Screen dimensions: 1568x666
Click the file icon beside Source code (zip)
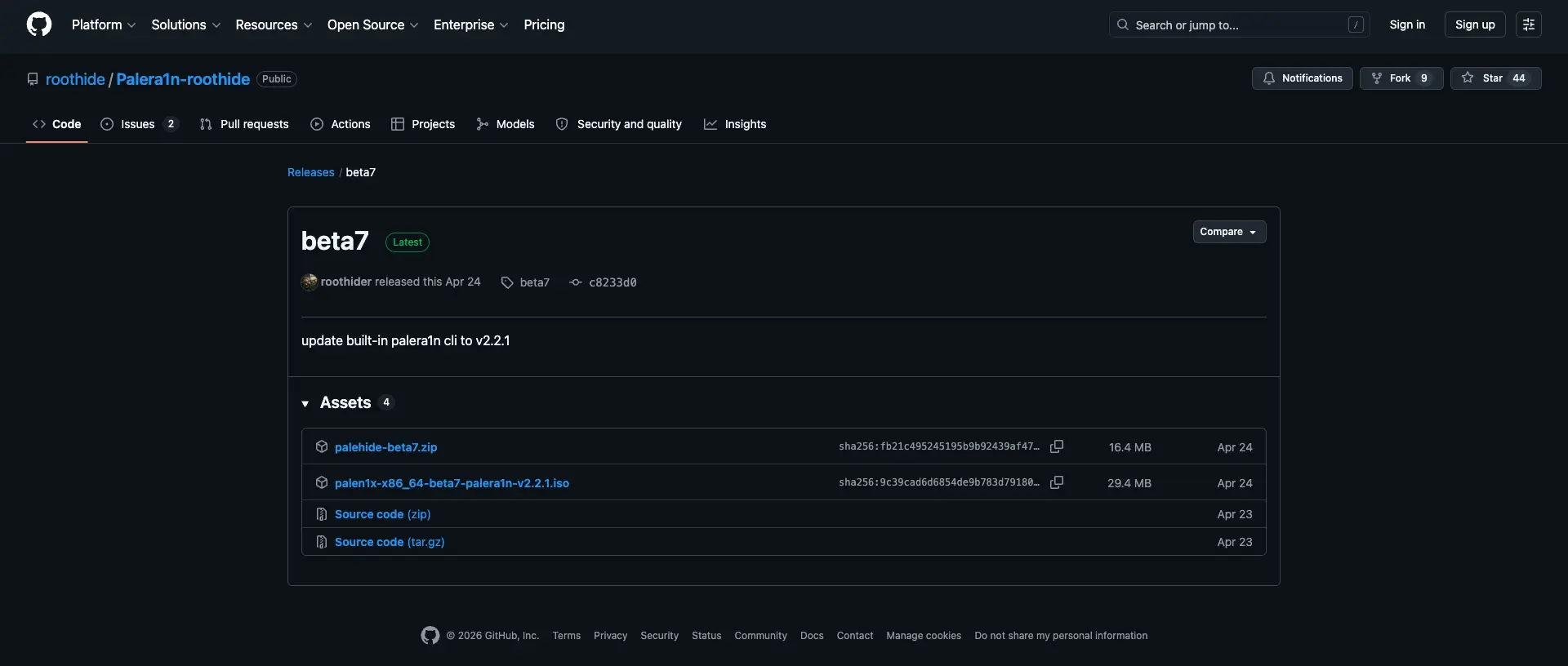tap(322, 514)
